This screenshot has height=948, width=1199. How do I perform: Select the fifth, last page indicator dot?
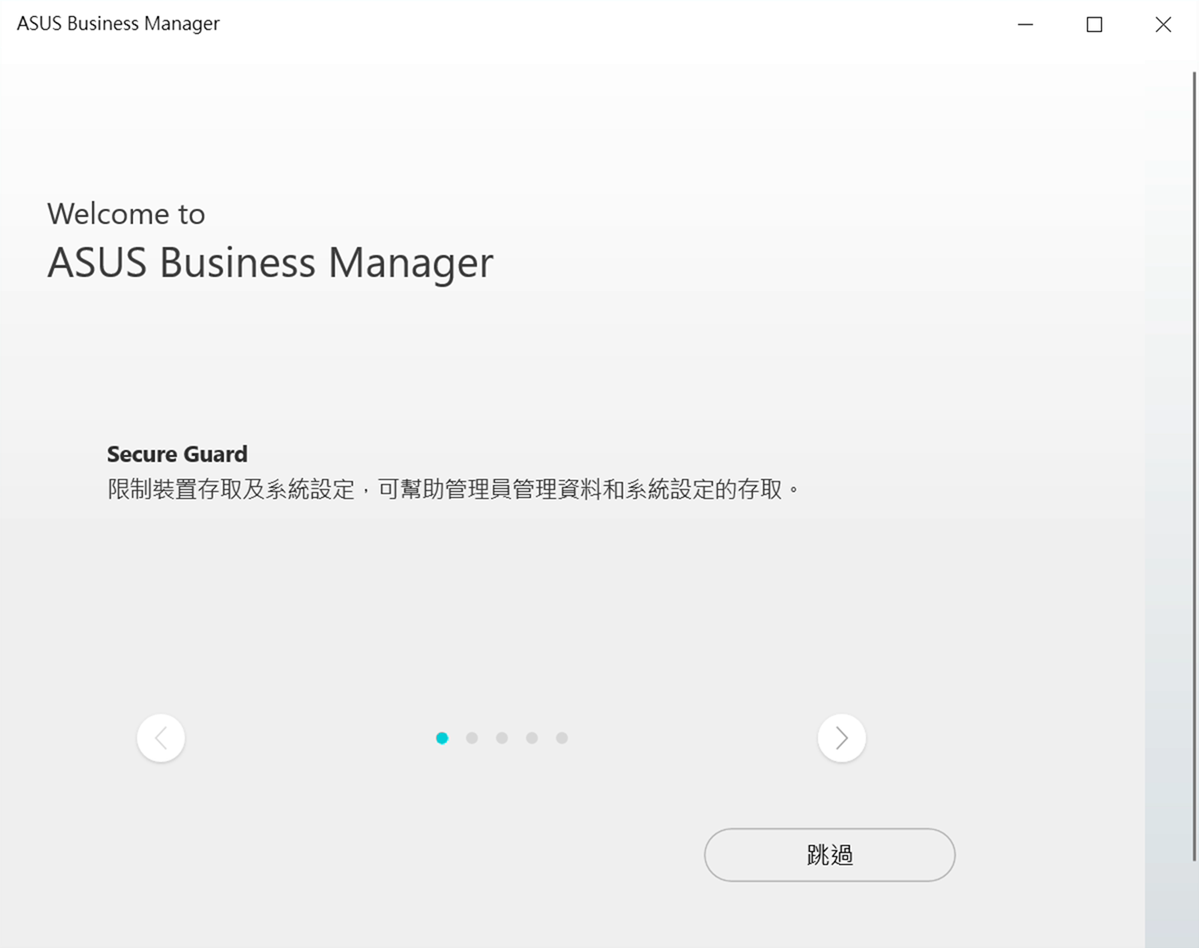click(x=562, y=738)
